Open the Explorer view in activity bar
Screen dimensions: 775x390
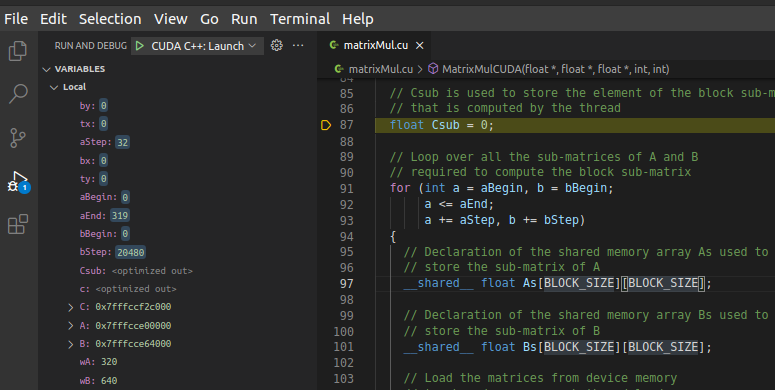tap(18, 51)
